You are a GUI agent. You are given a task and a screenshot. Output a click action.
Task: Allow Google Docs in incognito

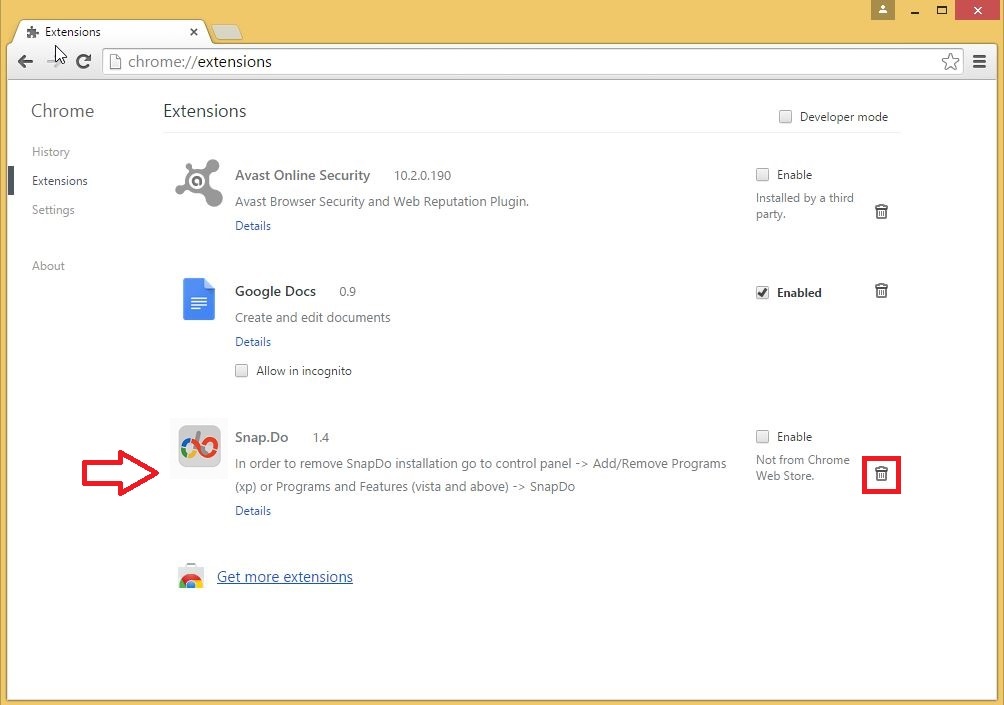pos(241,370)
